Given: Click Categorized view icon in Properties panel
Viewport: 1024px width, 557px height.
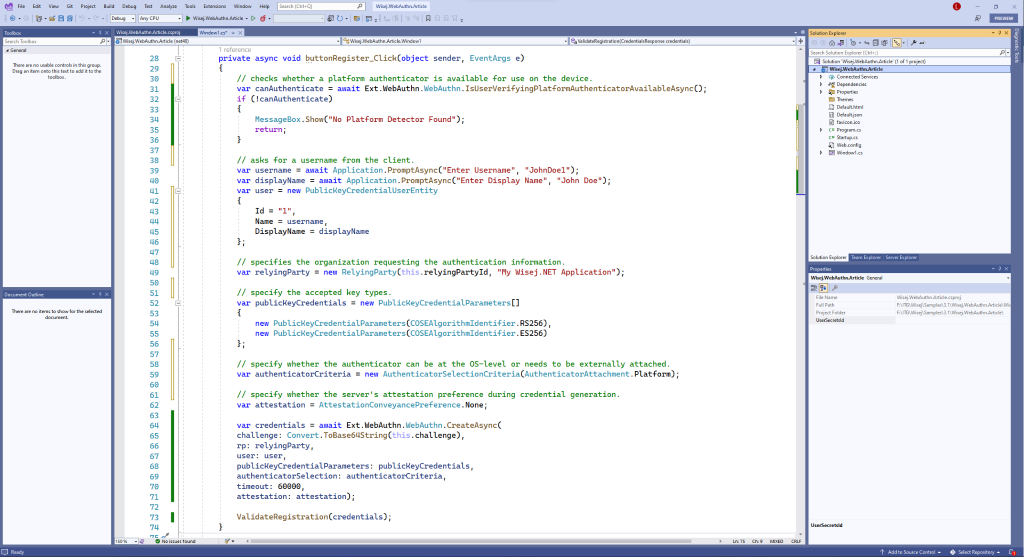Looking at the screenshot, I should pyautogui.click(x=814, y=288).
